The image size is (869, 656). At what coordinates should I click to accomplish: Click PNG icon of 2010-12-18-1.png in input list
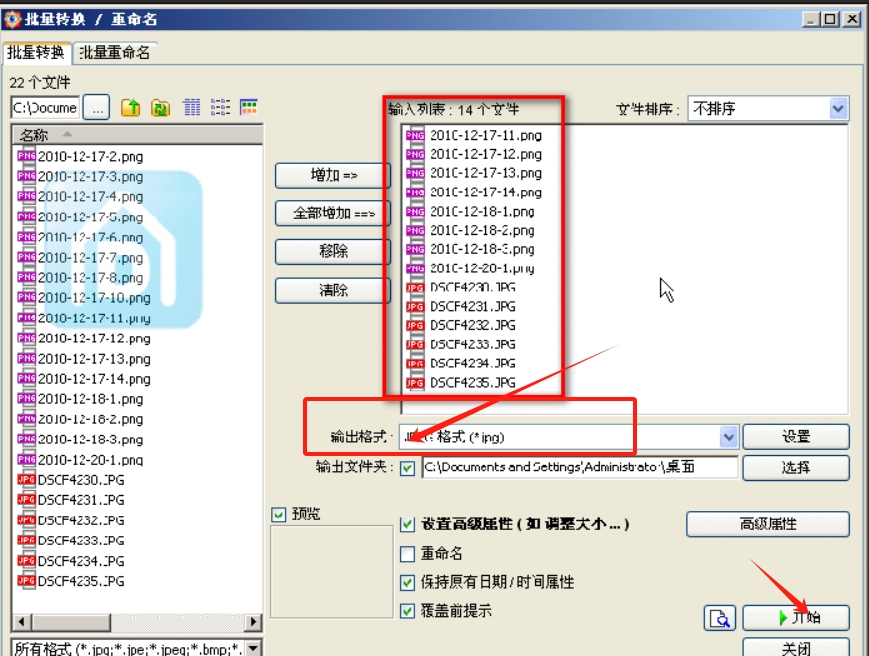click(x=415, y=212)
